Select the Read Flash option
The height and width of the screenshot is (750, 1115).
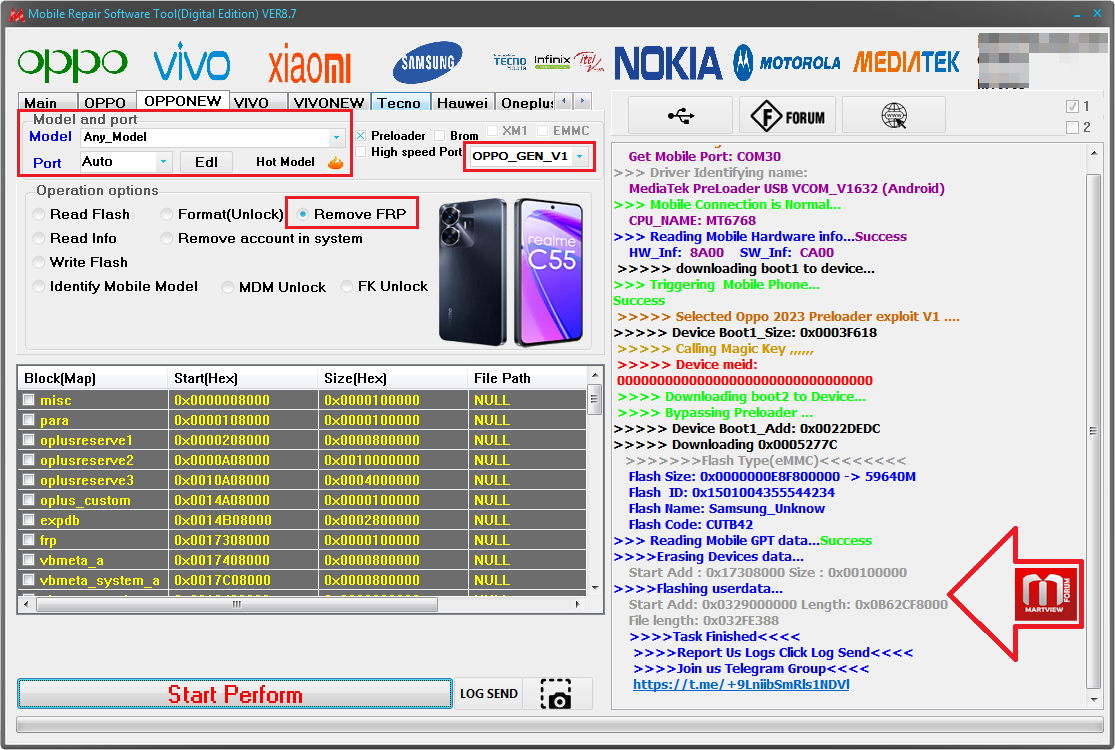(x=82, y=214)
